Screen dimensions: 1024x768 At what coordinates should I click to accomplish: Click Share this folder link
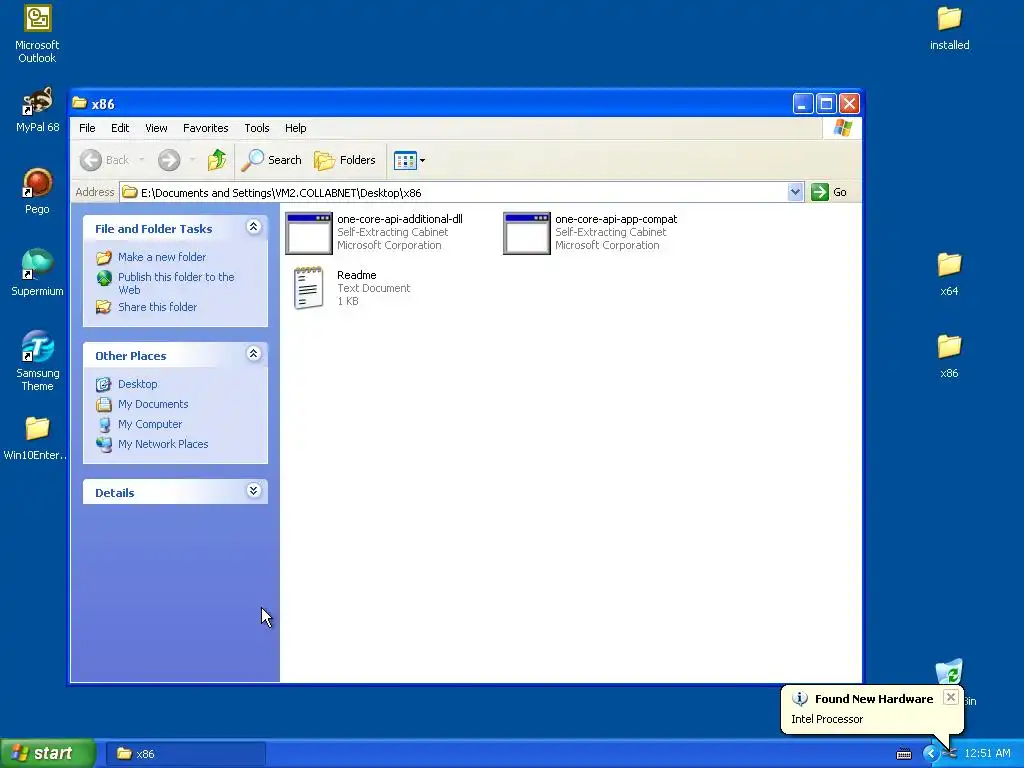click(x=157, y=307)
